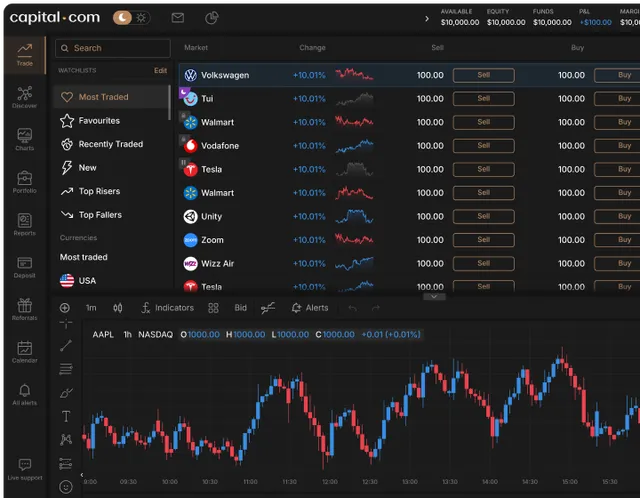This screenshot has width=640, height=498.
Task: Expand the account stats chevron arrow
Action: 427,18
